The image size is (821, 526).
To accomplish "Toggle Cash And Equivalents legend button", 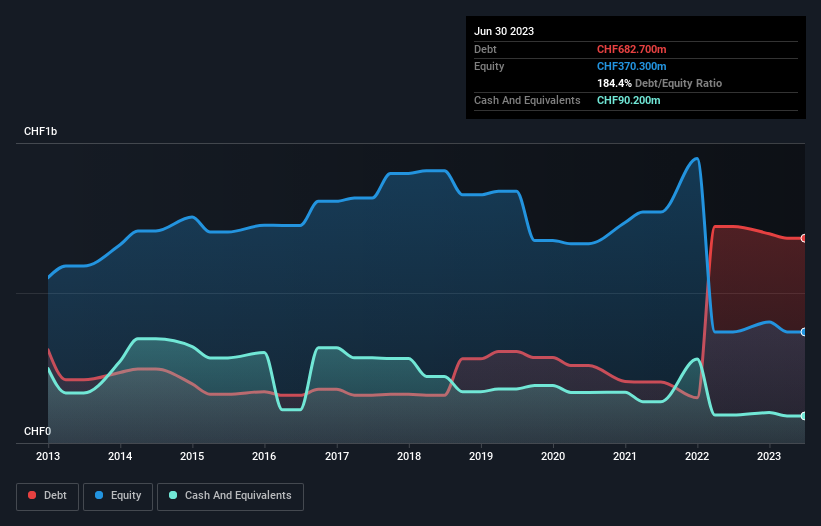I will 230,496.
